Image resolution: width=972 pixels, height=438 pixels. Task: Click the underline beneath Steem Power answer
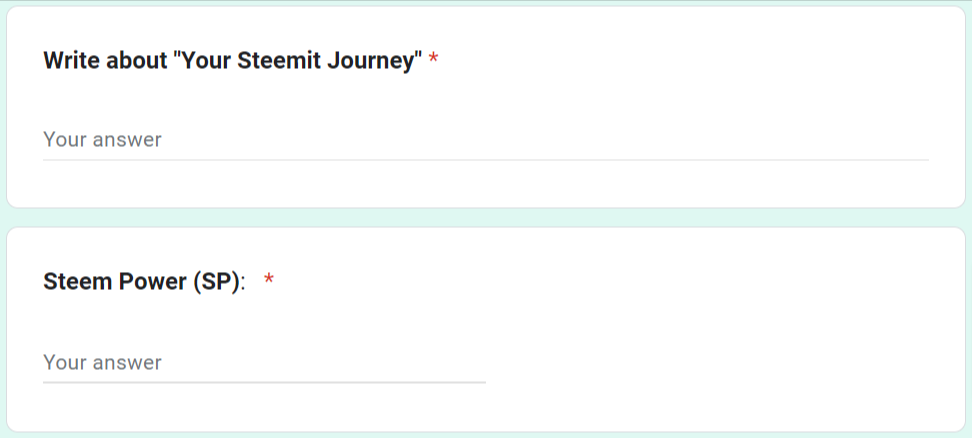tap(264, 382)
